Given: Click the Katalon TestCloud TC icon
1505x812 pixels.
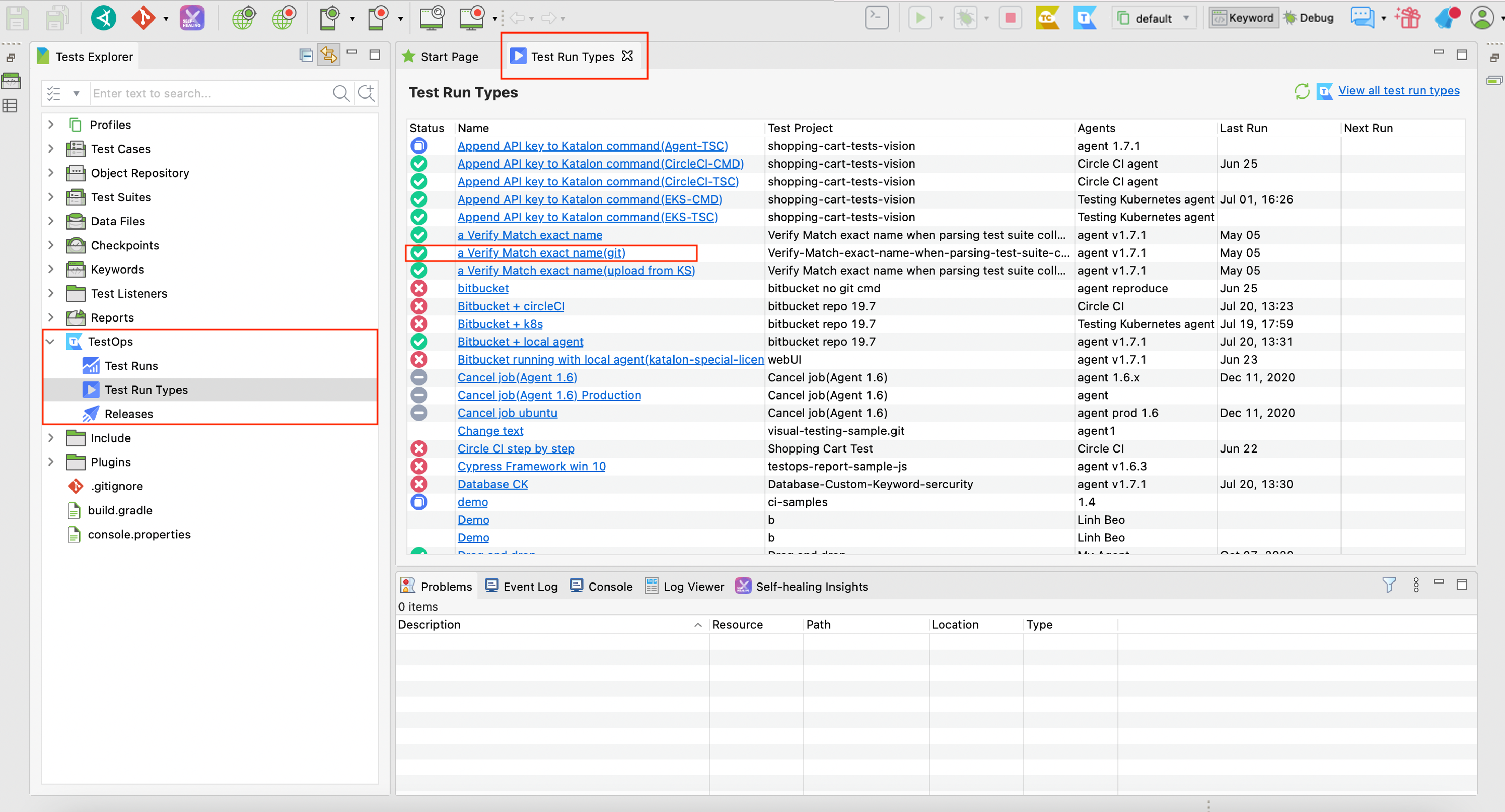Looking at the screenshot, I should pyautogui.click(x=1047, y=18).
